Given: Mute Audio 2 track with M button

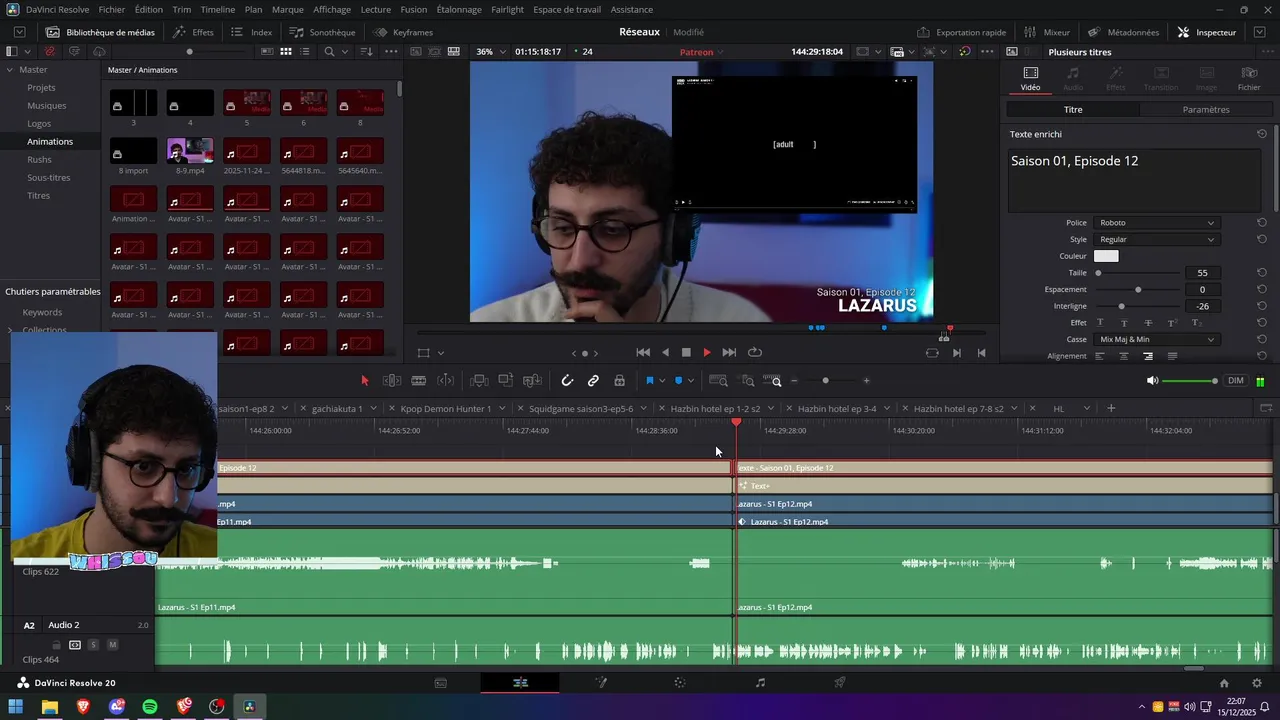Looking at the screenshot, I should pos(112,645).
